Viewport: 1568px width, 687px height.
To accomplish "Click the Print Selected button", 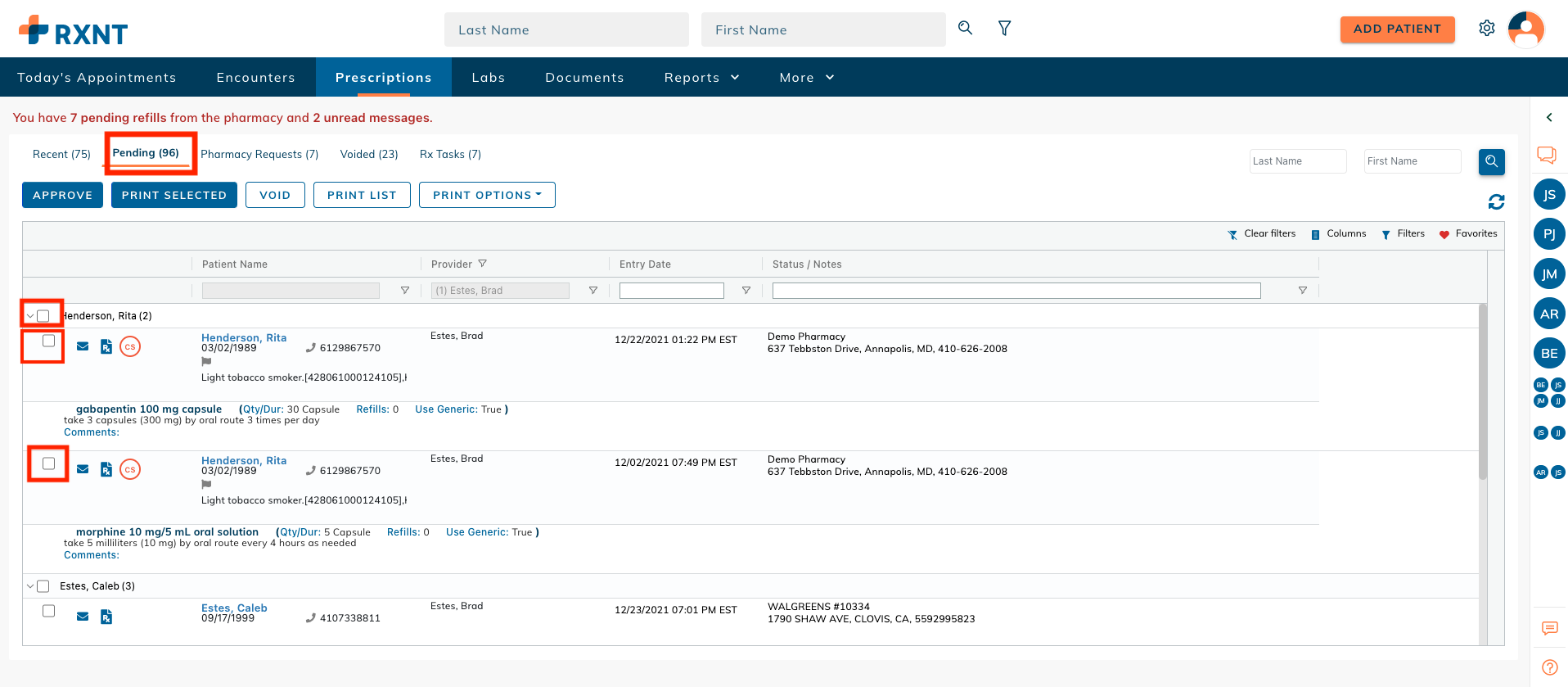I will [x=174, y=195].
